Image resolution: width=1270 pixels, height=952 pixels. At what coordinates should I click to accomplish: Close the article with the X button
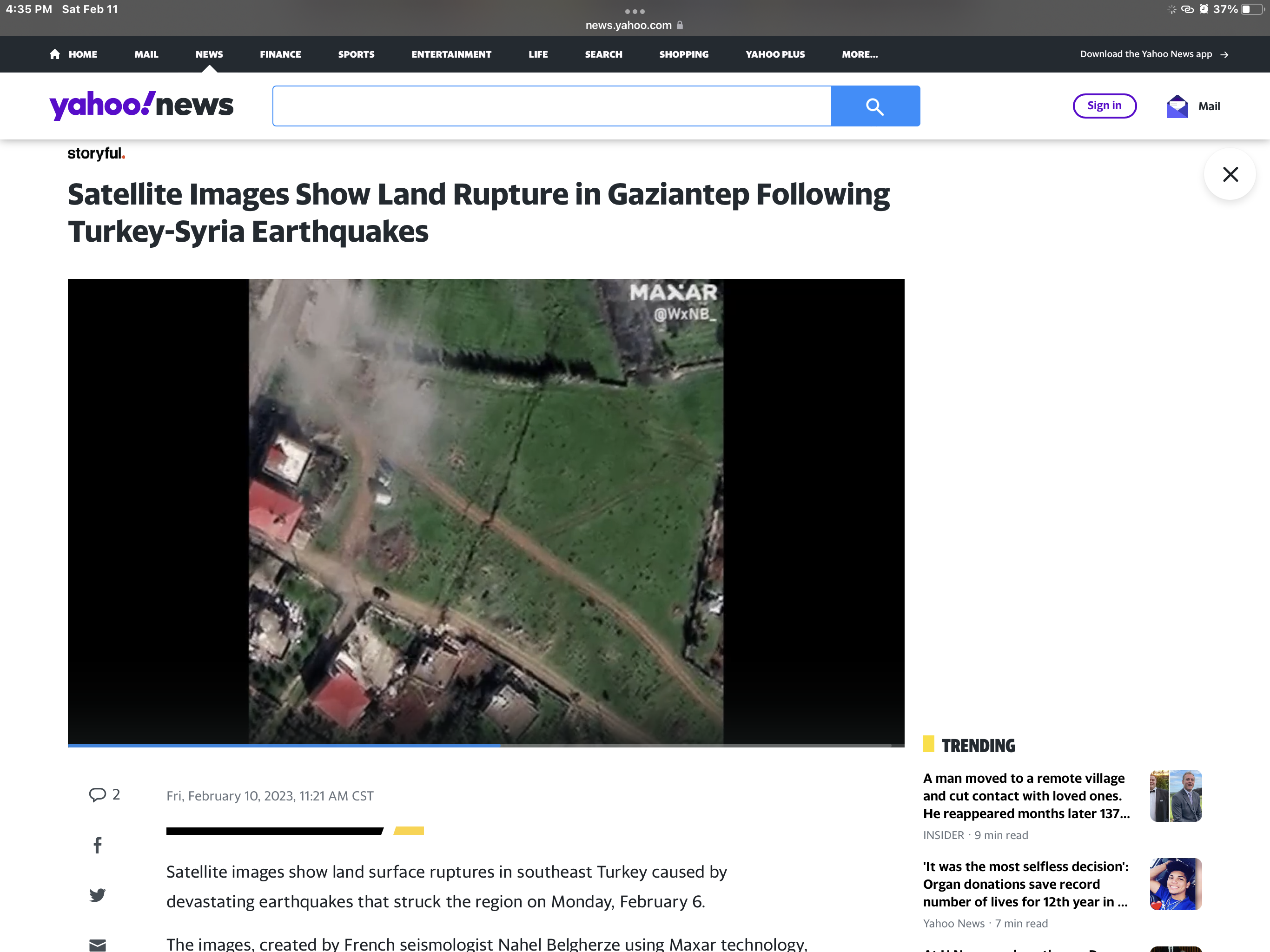(1230, 174)
